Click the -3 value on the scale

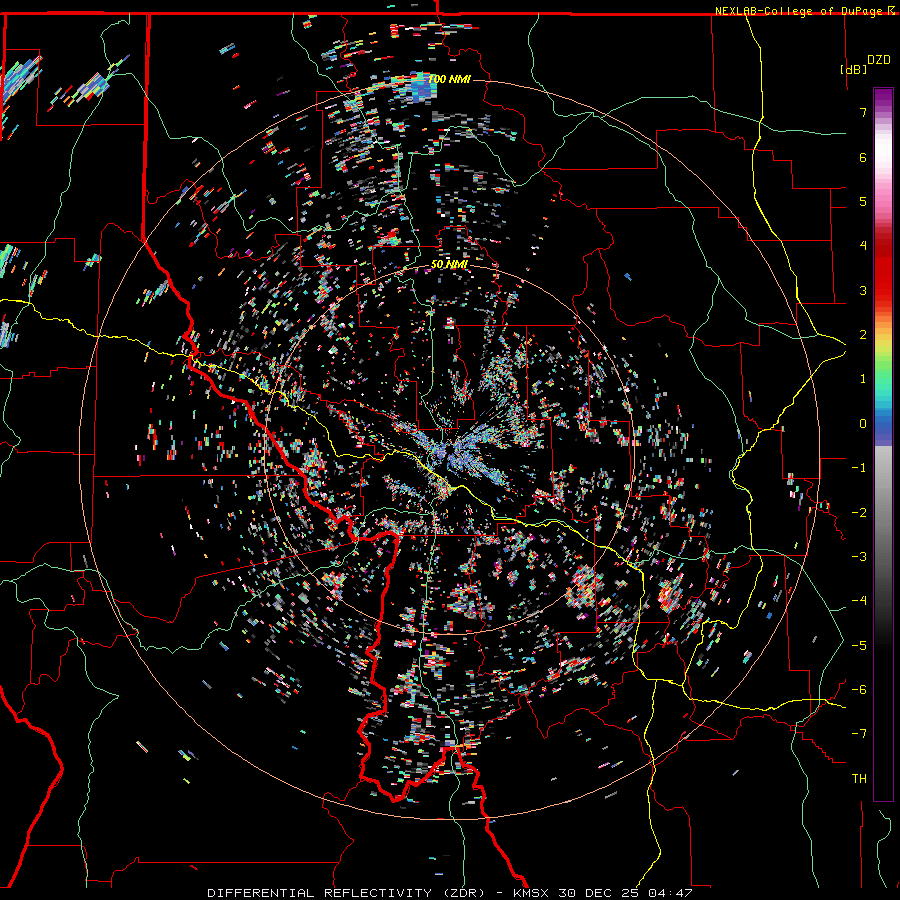pyautogui.click(x=859, y=557)
